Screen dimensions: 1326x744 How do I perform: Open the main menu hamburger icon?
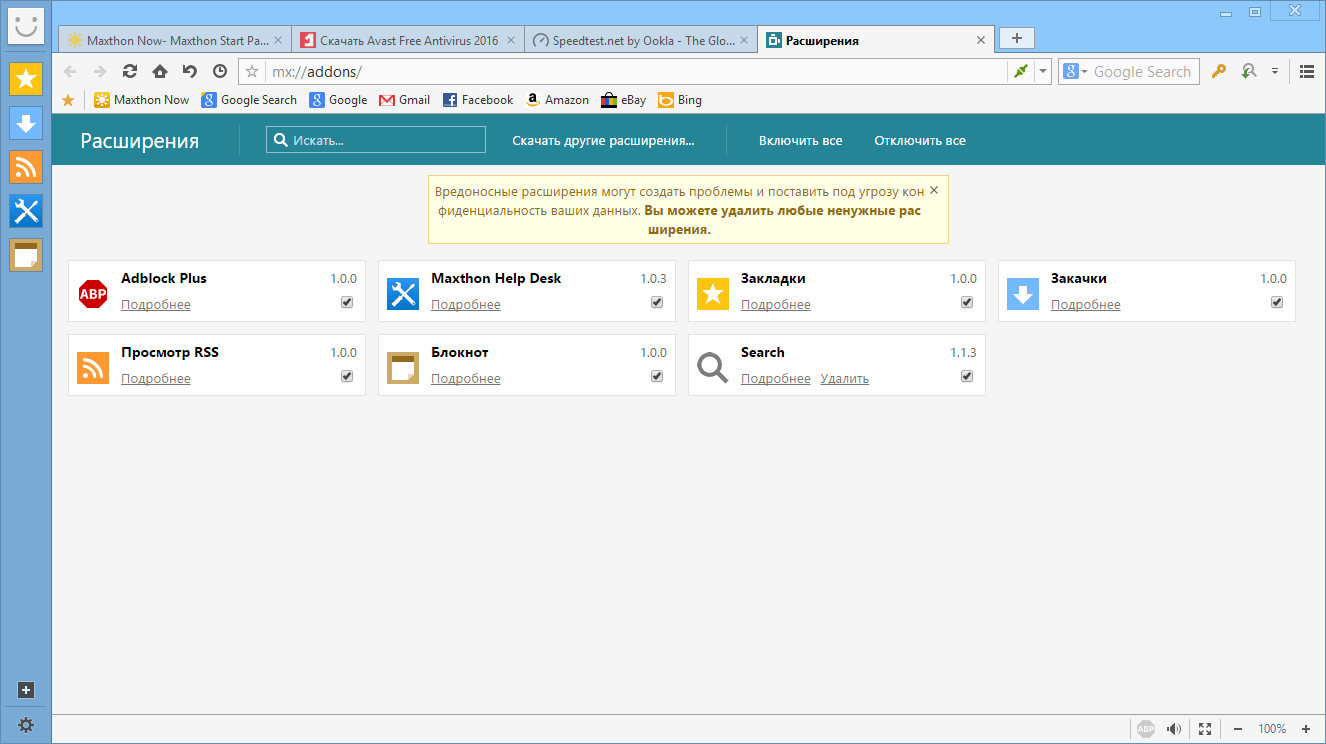point(1307,71)
